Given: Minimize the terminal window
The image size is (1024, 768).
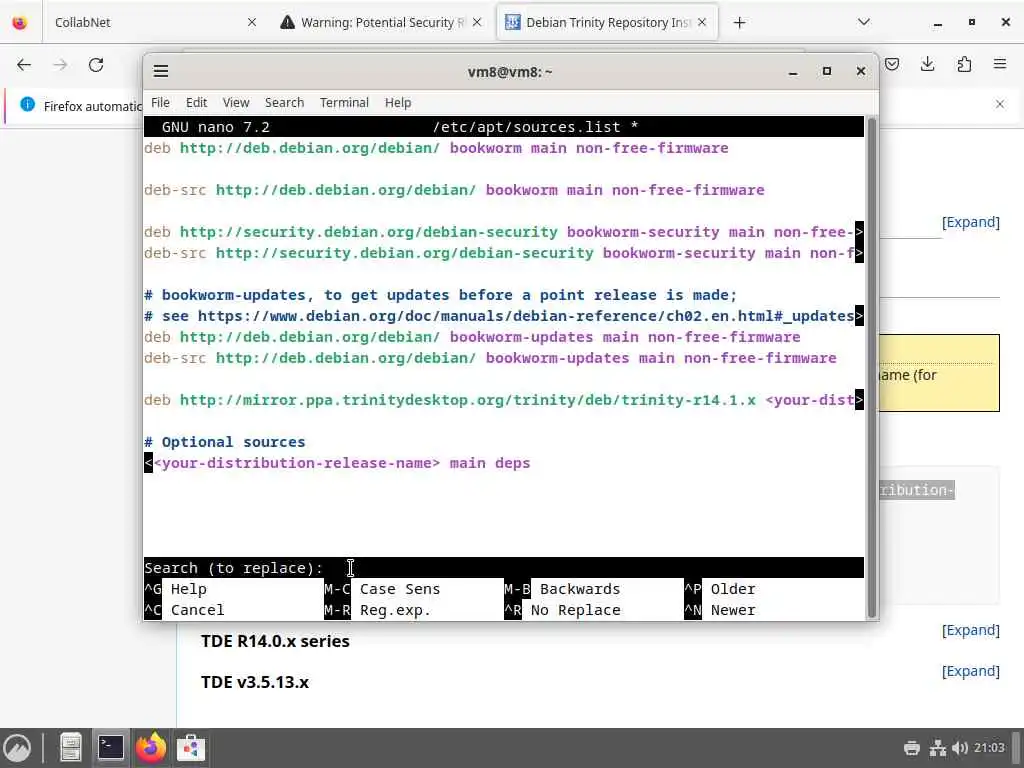Looking at the screenshot, I should coord(793,72).
